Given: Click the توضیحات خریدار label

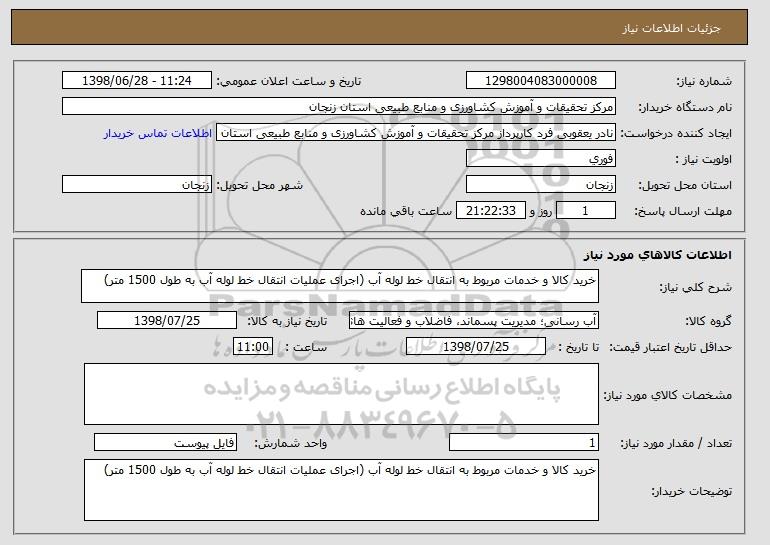Looking at the screenshot, I should 691,491.
